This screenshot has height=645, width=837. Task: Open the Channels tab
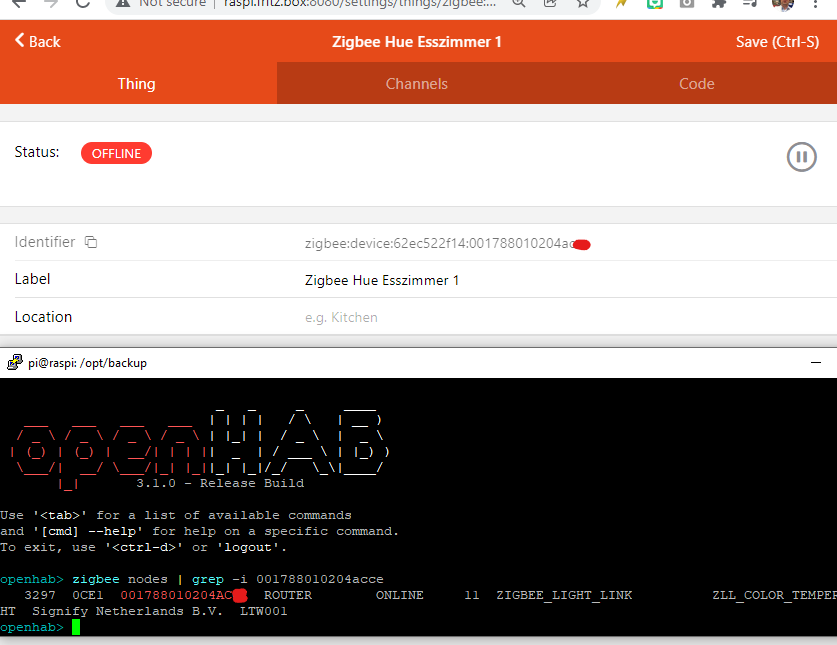[416, 83]
